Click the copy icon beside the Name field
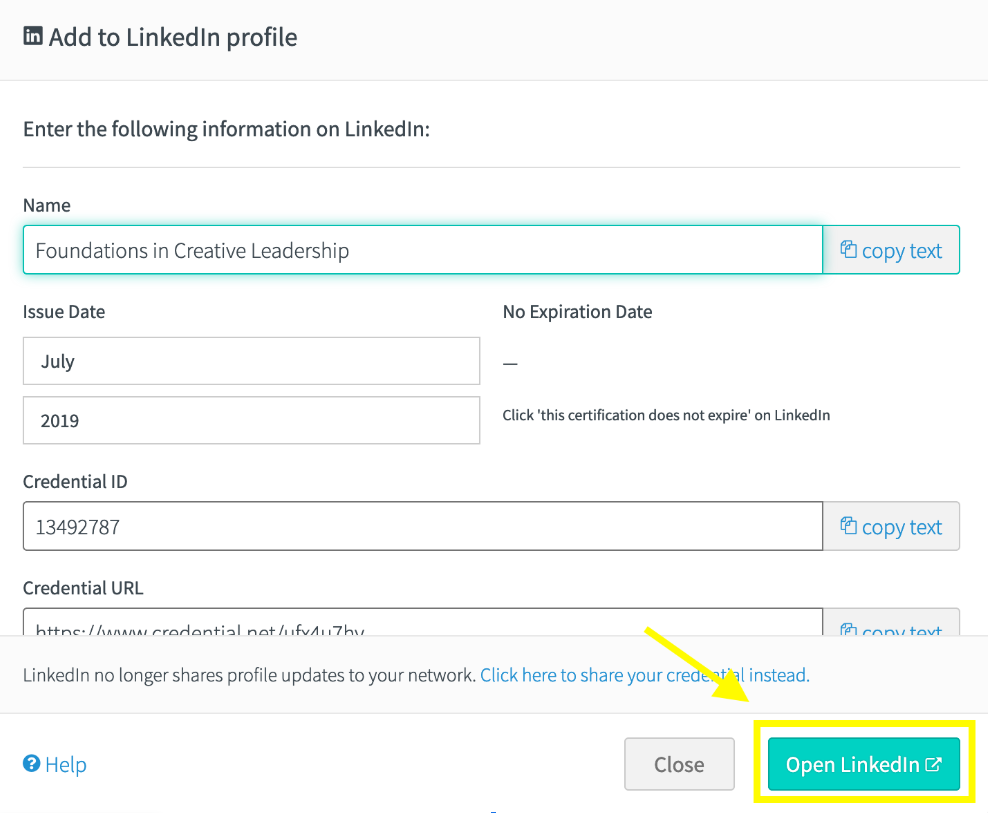Image resolution: width=988 pixels, height=813 pixels. (x=848, y=250)
